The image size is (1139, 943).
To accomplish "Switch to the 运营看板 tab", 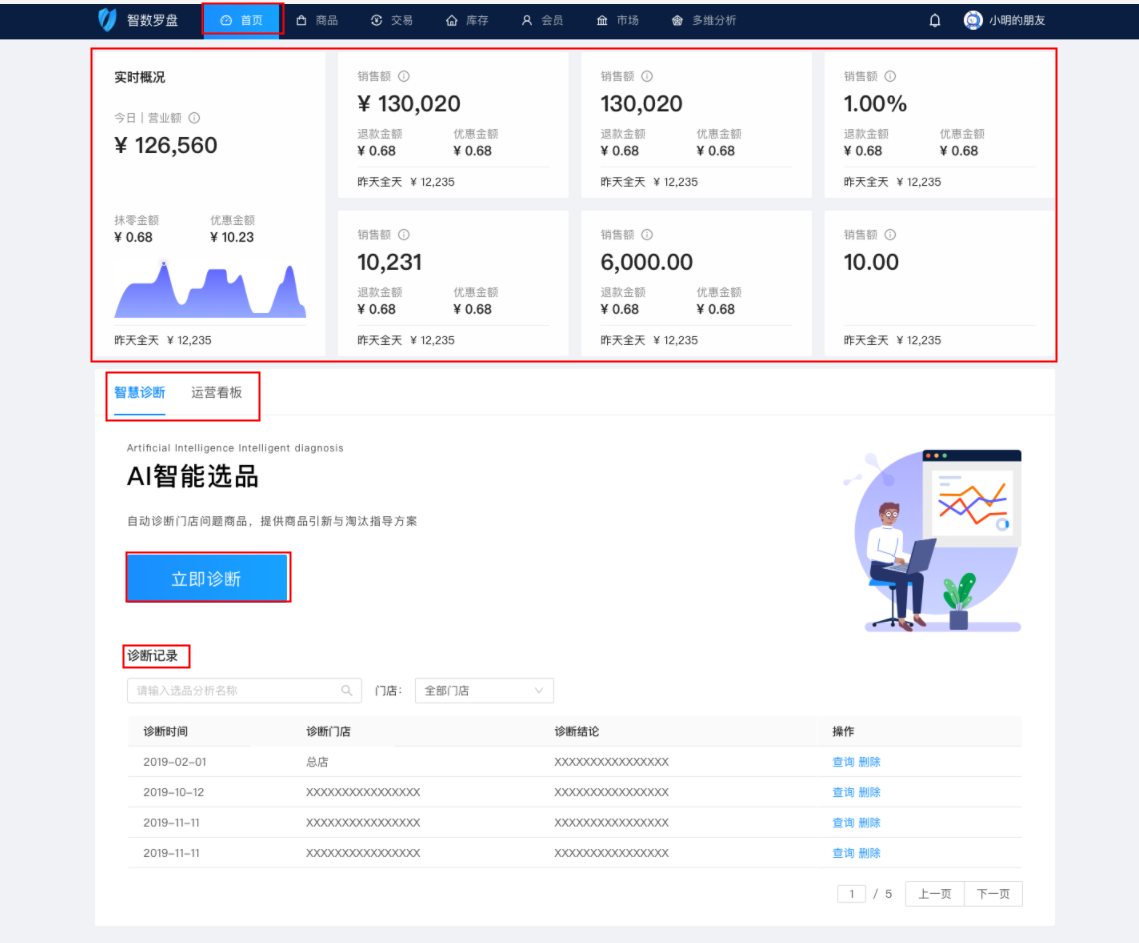I will 216,392.
